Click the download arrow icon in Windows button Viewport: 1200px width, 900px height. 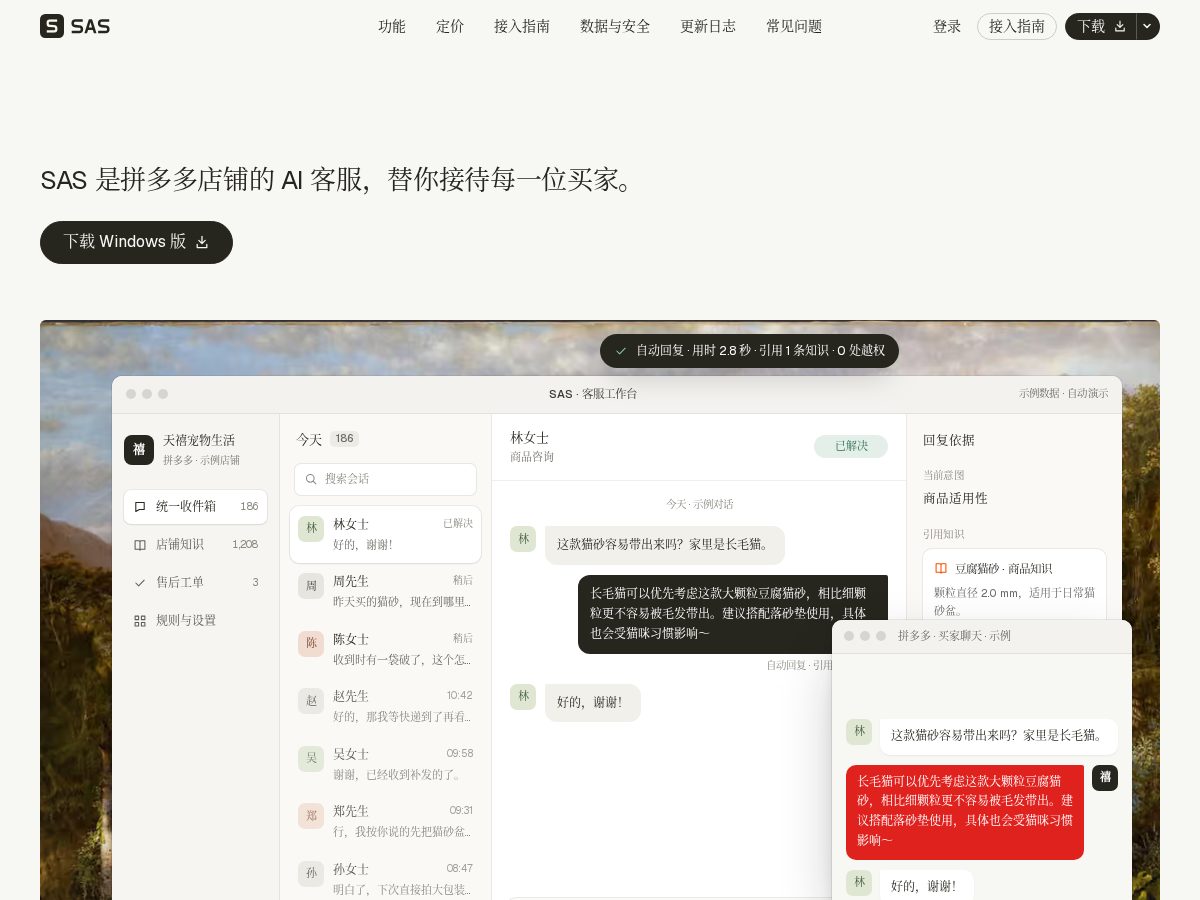coord(202,242)
